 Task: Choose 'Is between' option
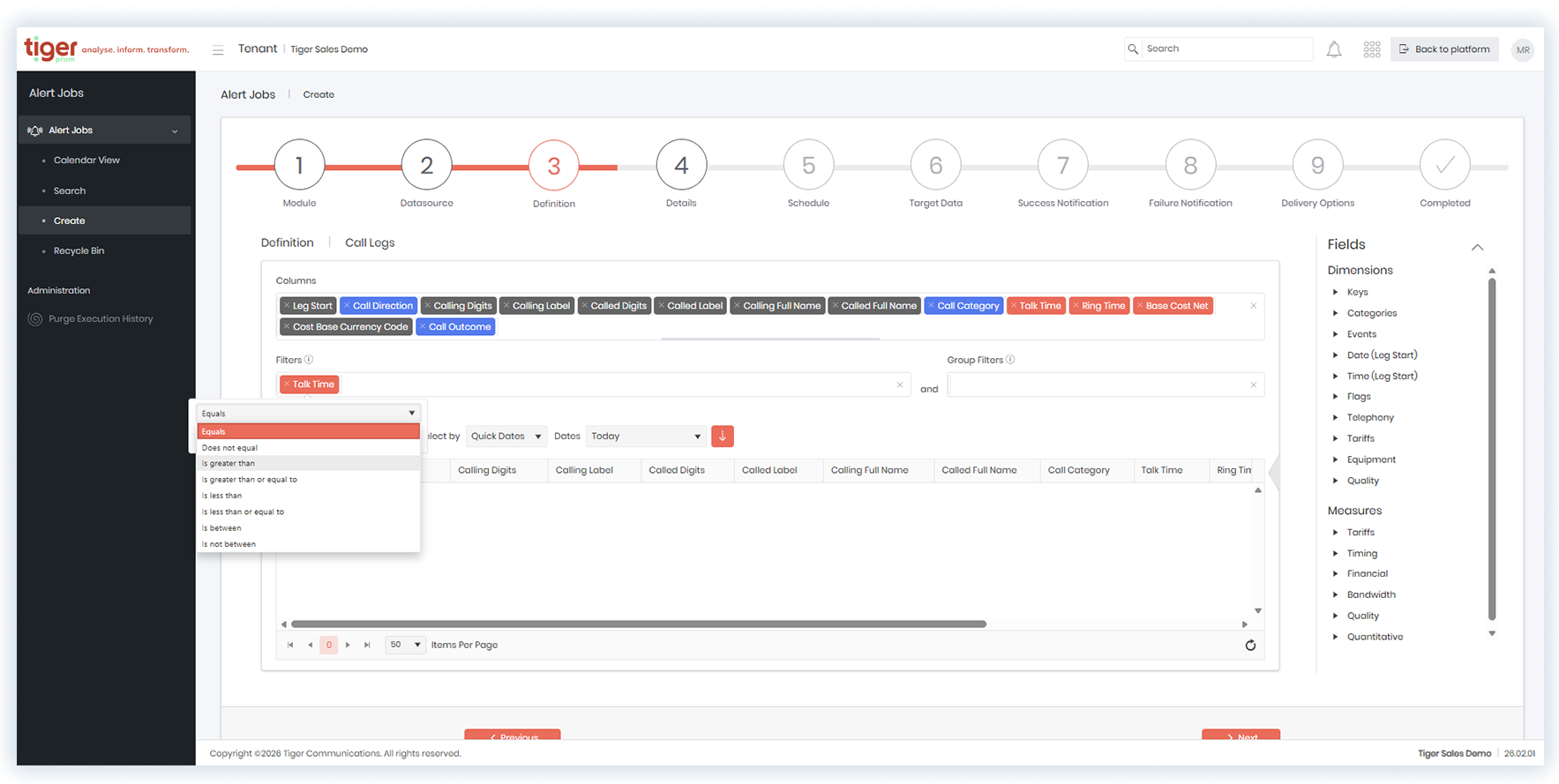coord(308,528)
